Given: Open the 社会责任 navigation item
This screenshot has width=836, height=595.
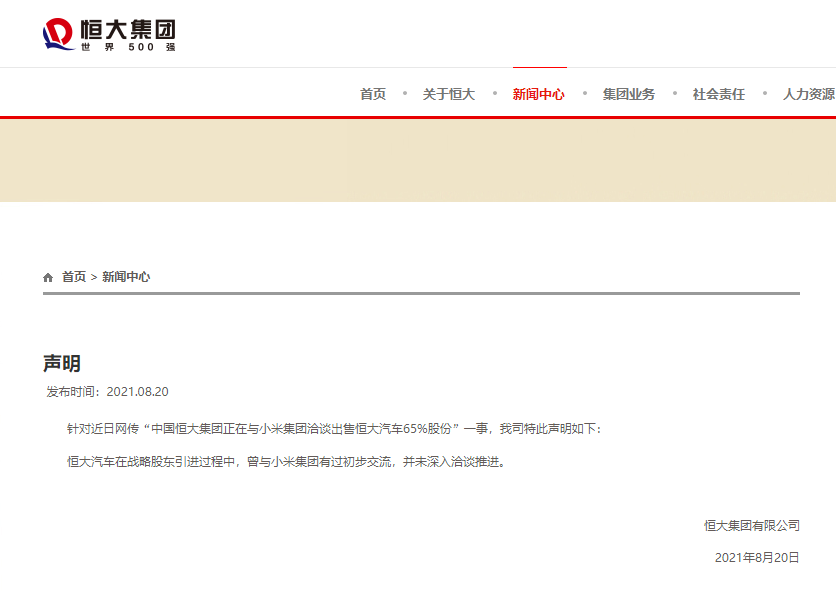Looking at the screenshot, I should (719, 94).
